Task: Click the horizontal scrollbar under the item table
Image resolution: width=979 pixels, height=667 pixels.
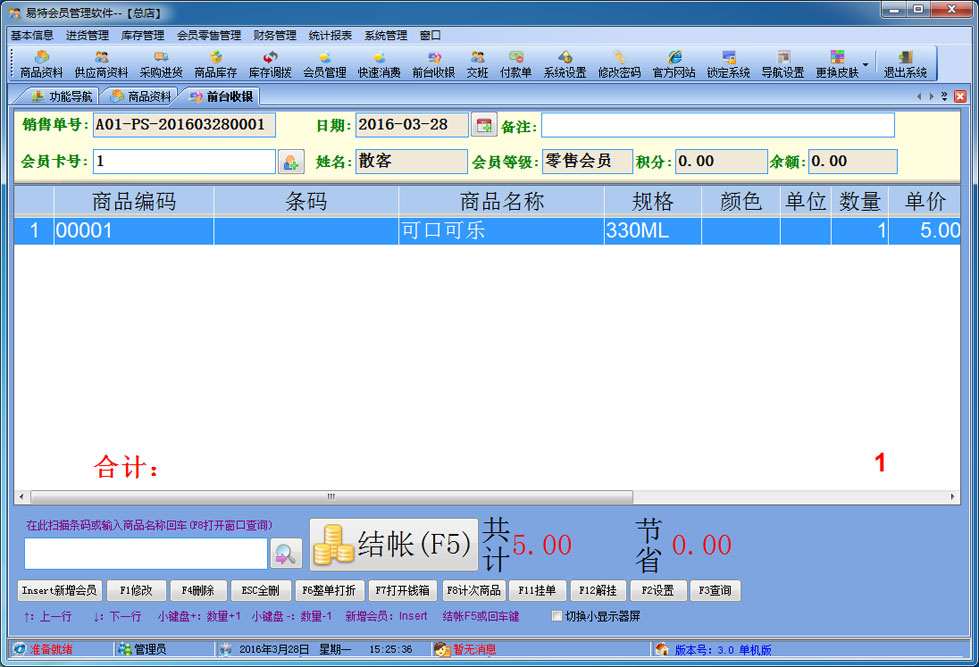Action: (x=330, y=496)
